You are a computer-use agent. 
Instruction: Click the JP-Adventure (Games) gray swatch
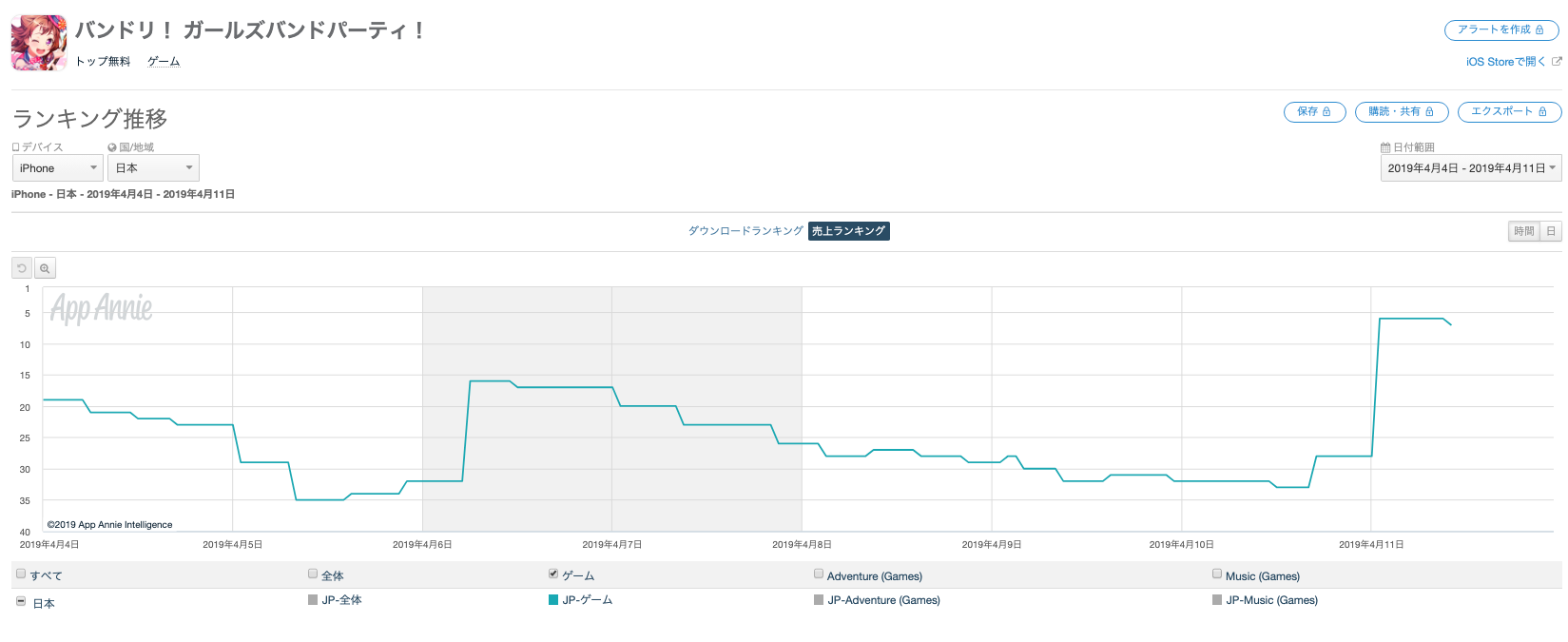pyautogui.click(x=819, y=600)
